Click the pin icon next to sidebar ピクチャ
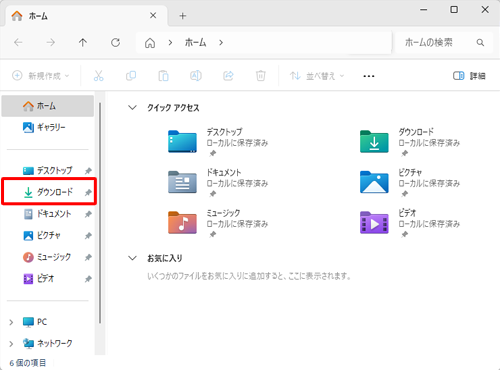The width and height of the screenshot is (500, 370). pyautogui.click(x=88, y=236)
